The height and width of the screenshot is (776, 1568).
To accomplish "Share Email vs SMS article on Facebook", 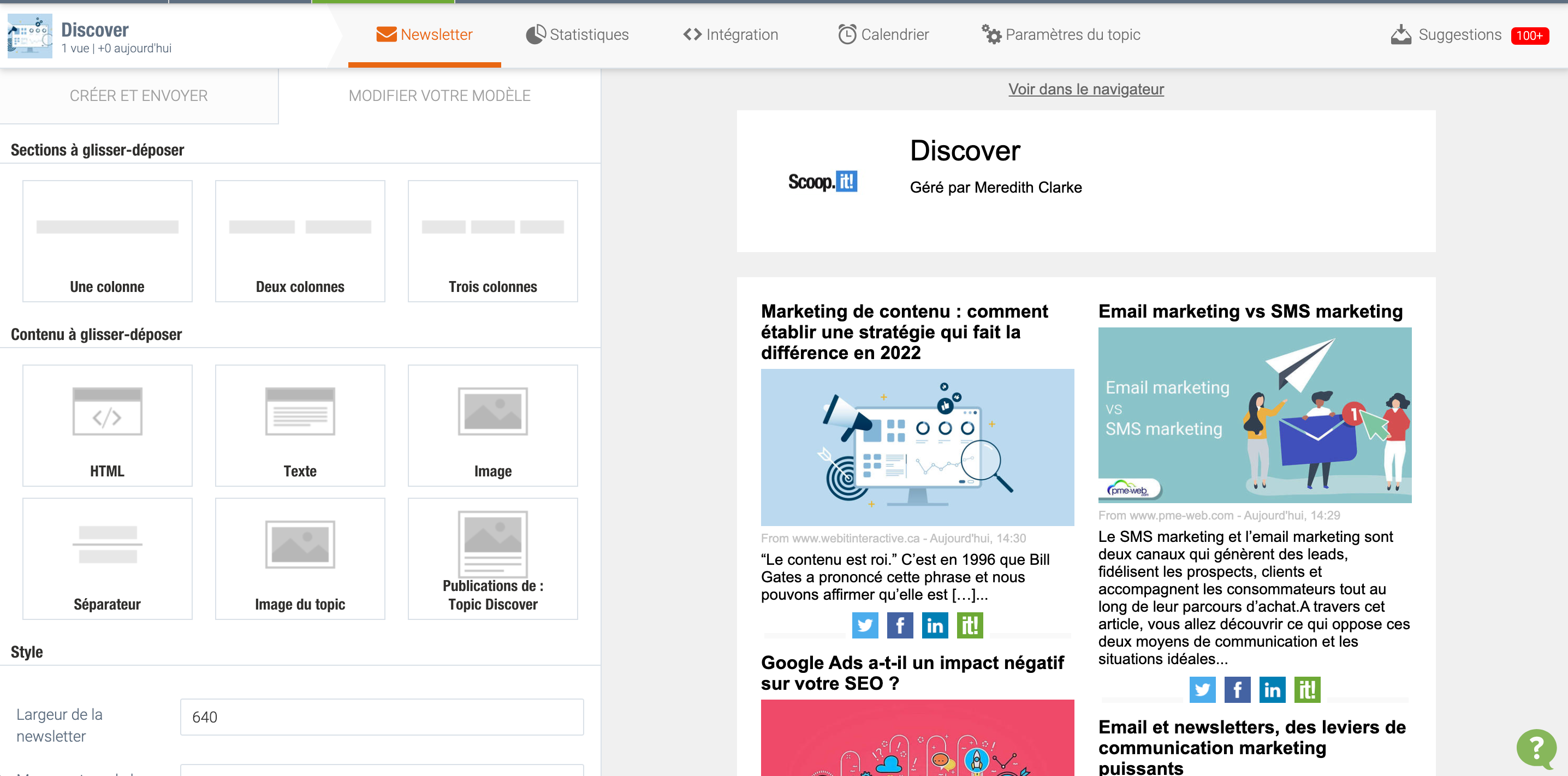I will pos(1237,690).
